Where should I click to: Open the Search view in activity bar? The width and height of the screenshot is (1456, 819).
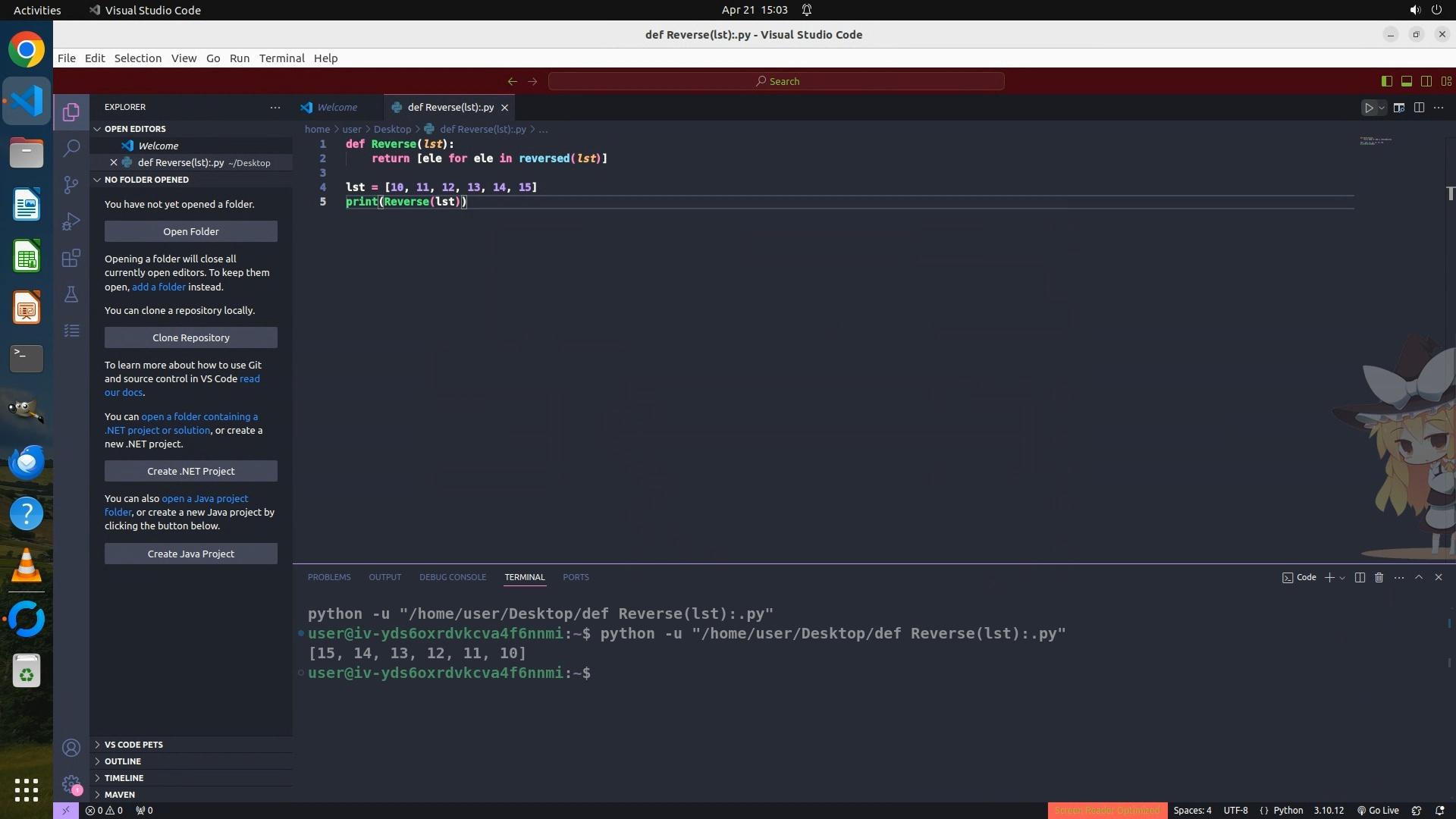[x=71, y=148]
